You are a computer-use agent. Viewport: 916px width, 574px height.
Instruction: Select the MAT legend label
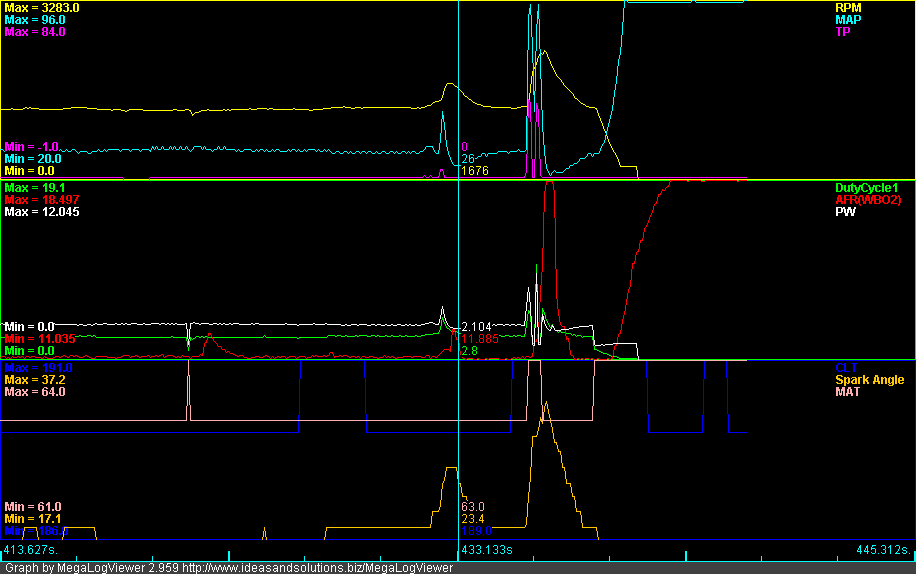(848, 392)
